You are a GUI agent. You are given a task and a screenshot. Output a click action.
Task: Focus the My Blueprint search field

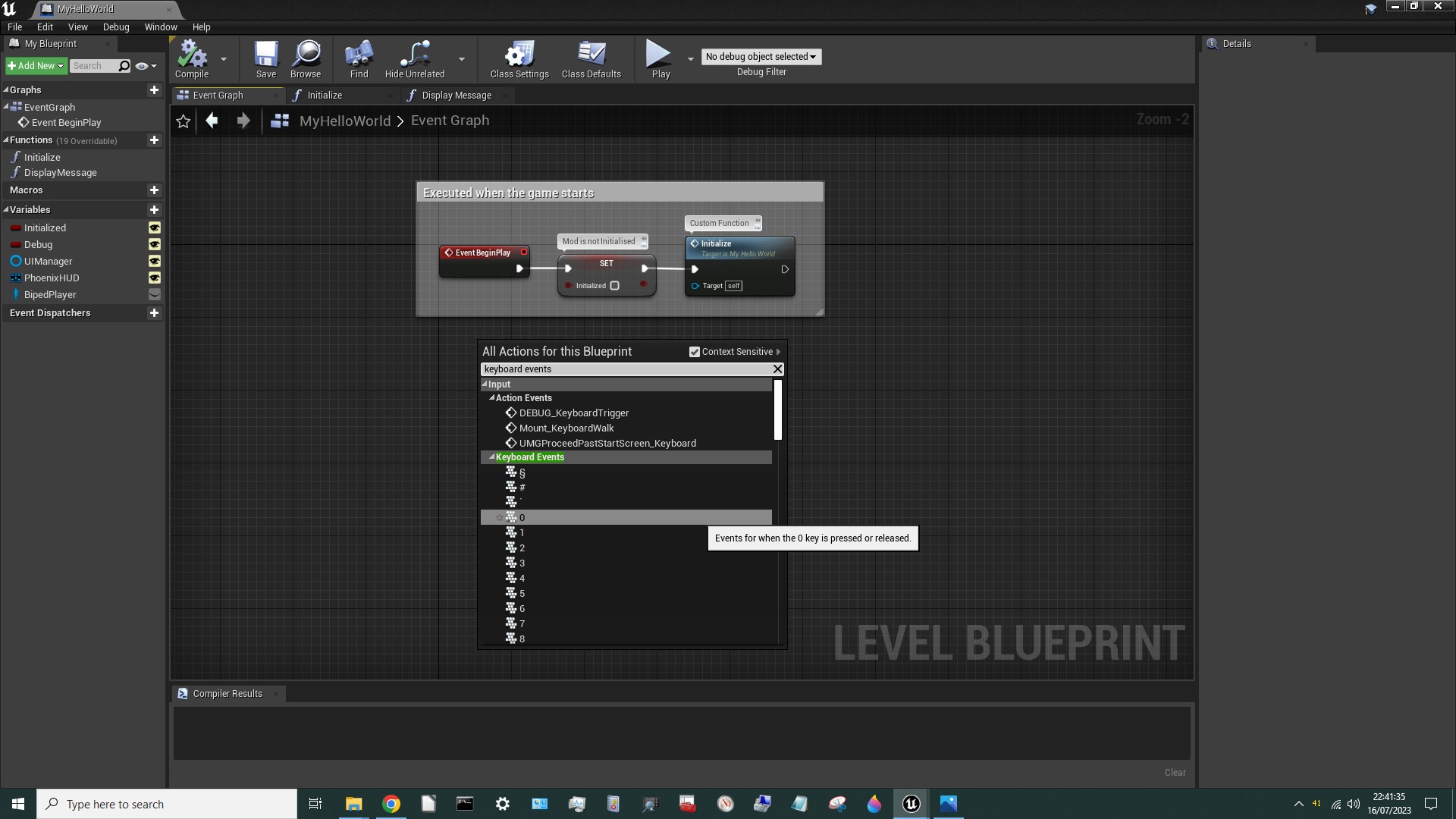(x=94, y=66)
